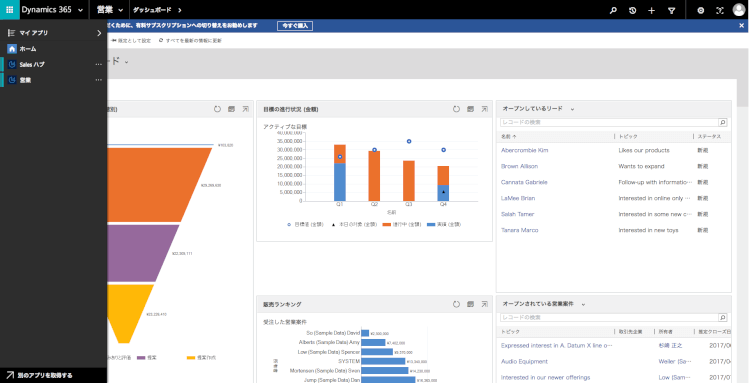This screenshot has height=383, width=750.
Task: Open lead Cannata Gabriele
Action: 524,182
